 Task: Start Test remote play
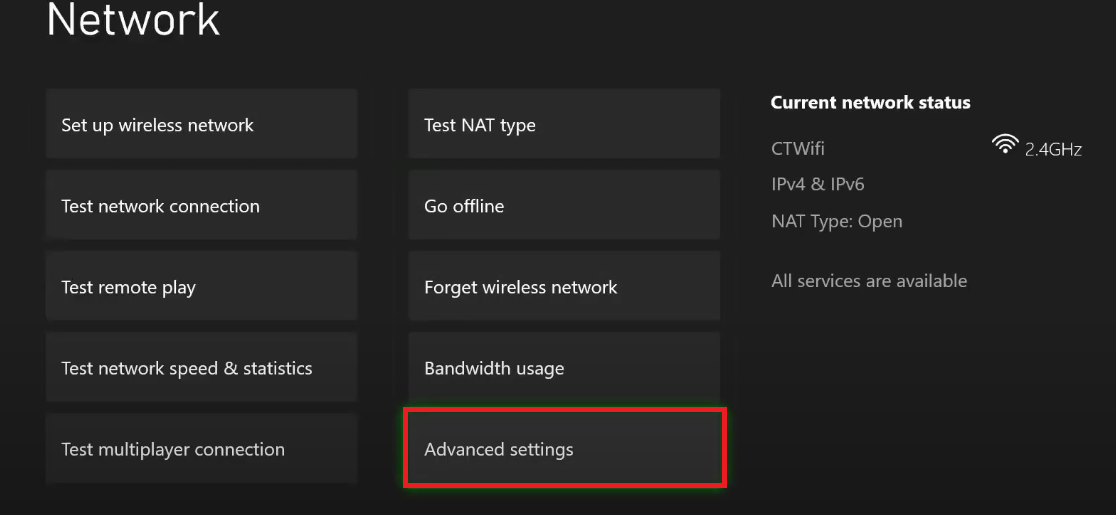tap(201, 287)
